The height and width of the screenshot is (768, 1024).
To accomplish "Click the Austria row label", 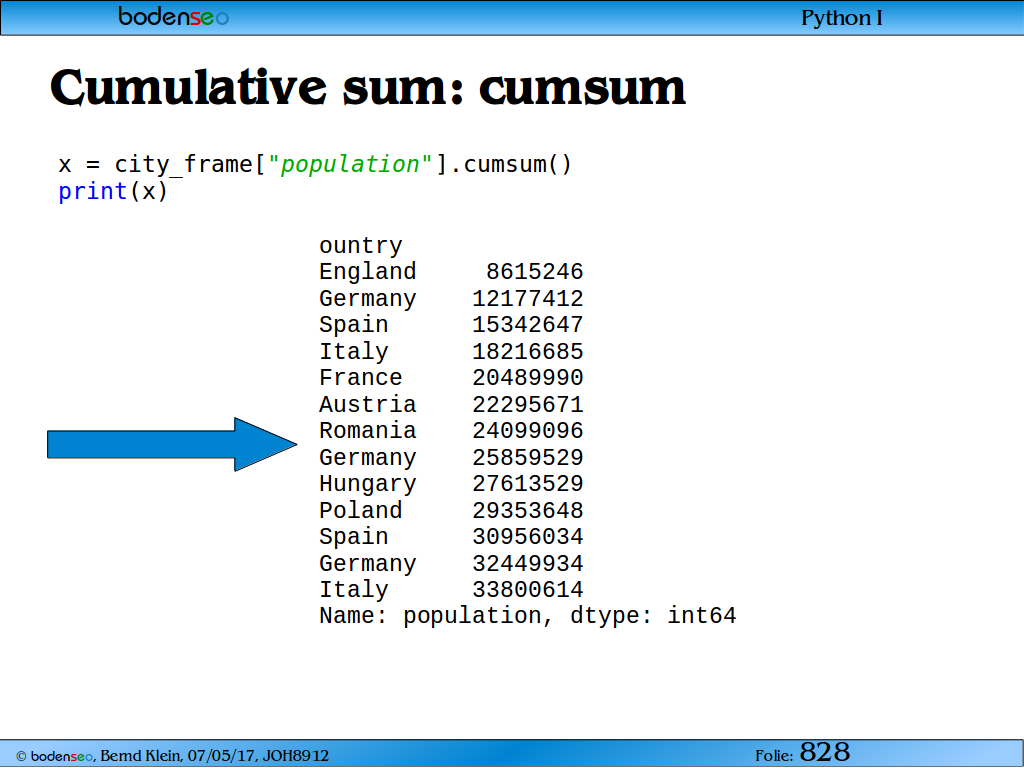I will click(368, 404).
